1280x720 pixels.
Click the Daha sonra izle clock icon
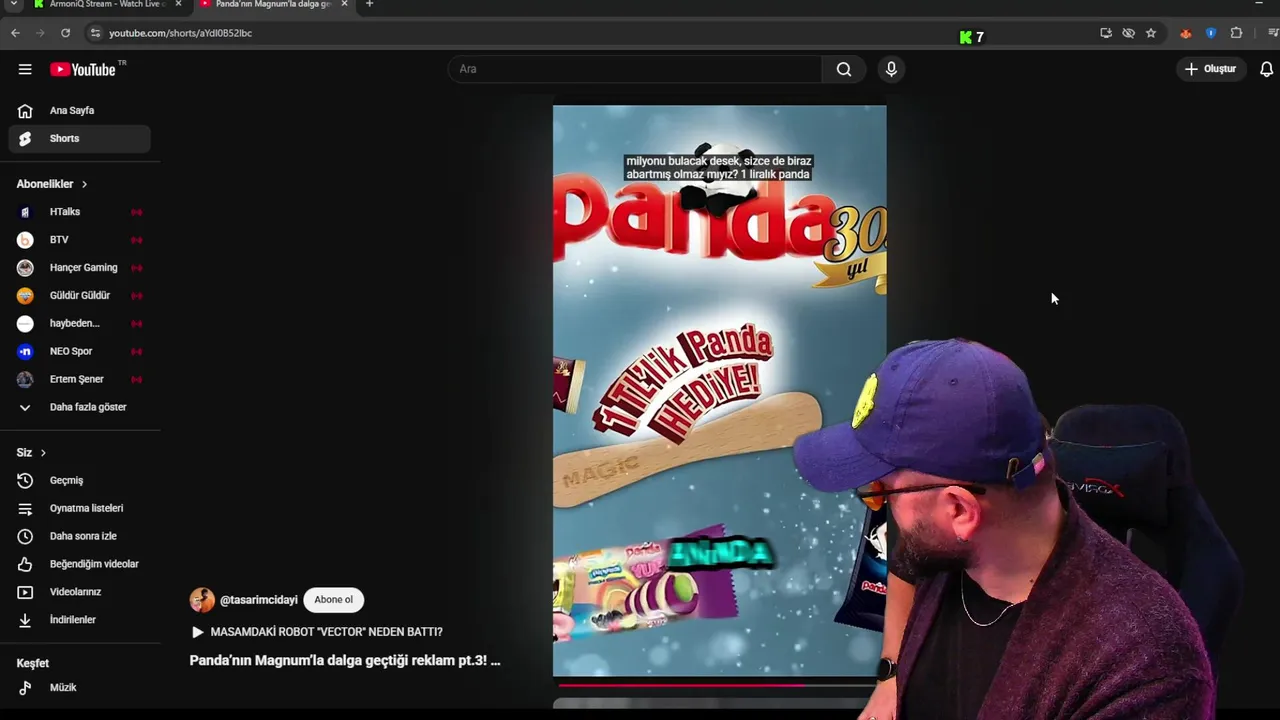pyautogui.click(x=25, y=537)
